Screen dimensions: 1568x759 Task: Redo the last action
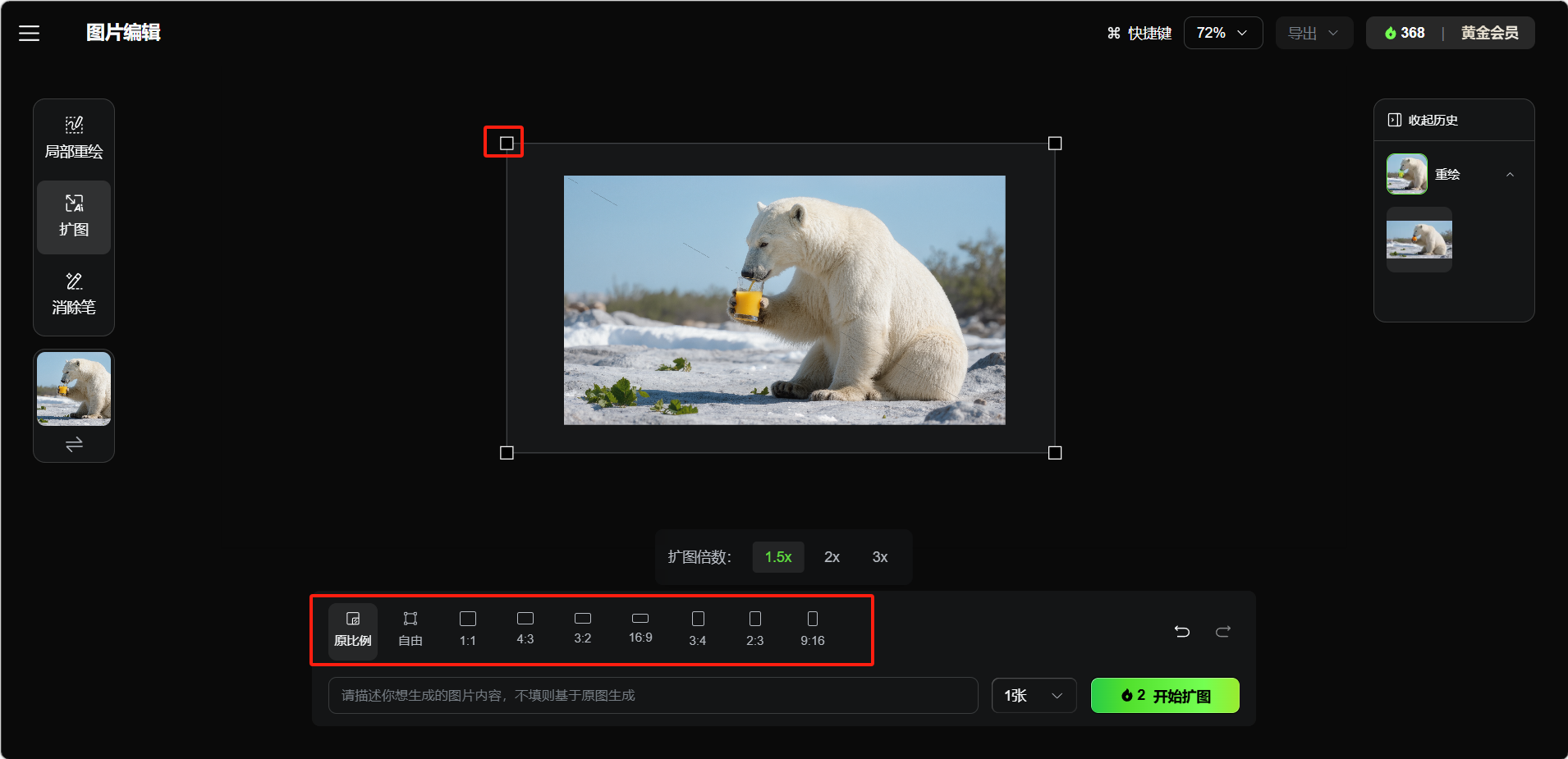click(x=1223, y=631)
